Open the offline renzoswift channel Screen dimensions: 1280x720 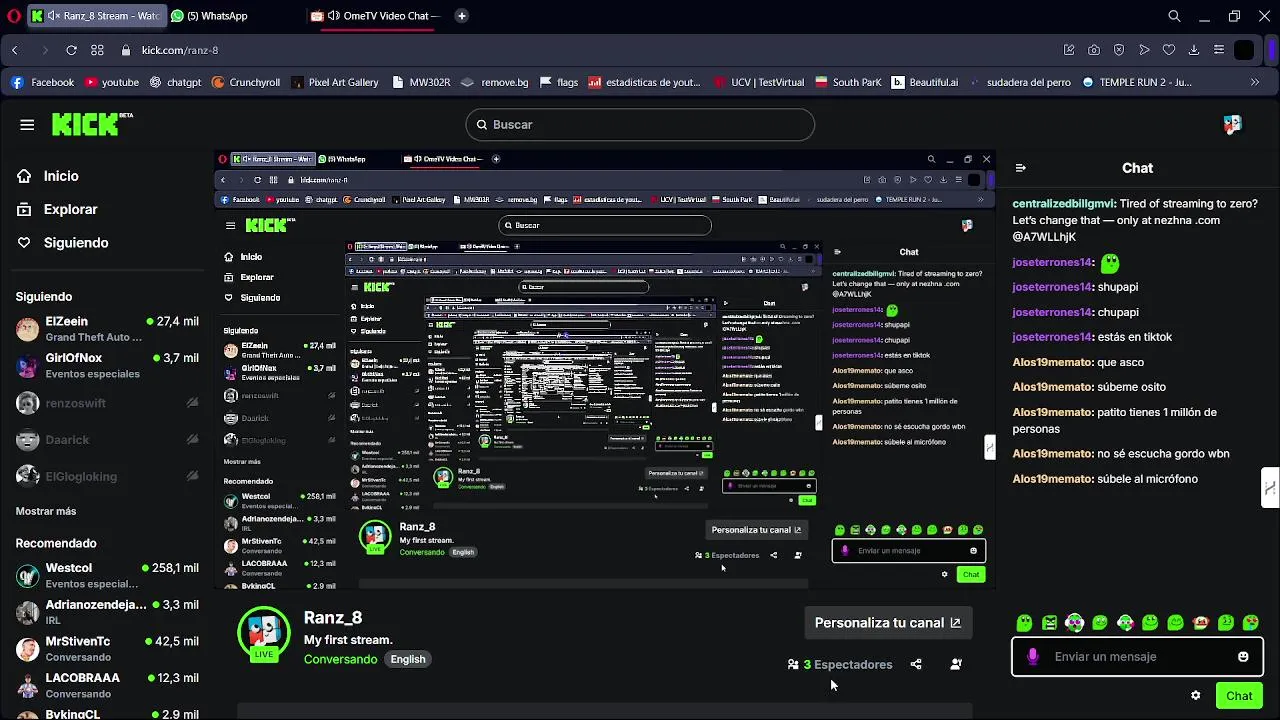(x=107, y=403)
